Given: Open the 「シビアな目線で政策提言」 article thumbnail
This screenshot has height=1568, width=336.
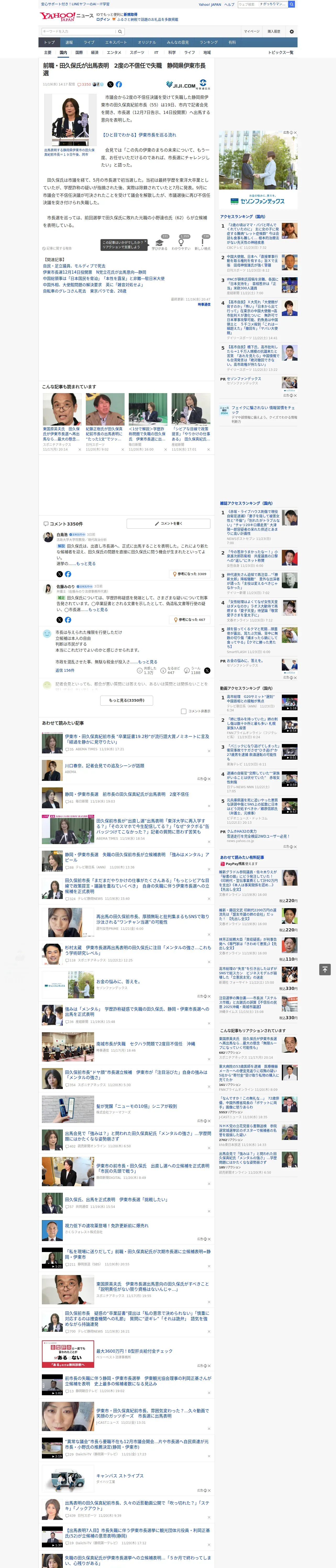Looking at the screenshot, I should click(191, 409).
